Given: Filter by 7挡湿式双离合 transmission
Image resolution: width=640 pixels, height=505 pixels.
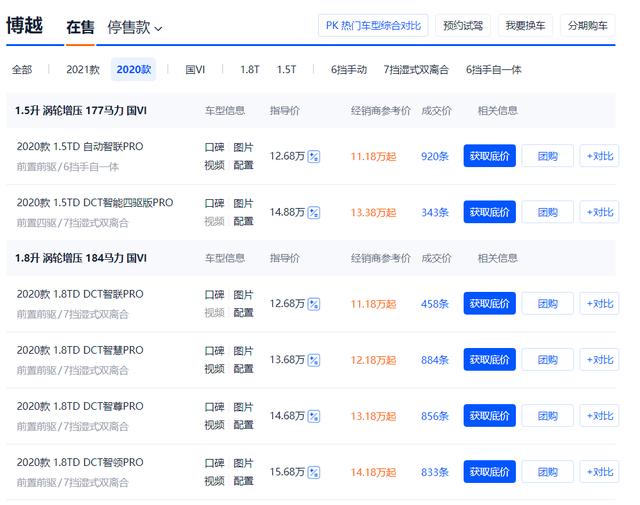Looking at the screenshot, I should 416,70.
